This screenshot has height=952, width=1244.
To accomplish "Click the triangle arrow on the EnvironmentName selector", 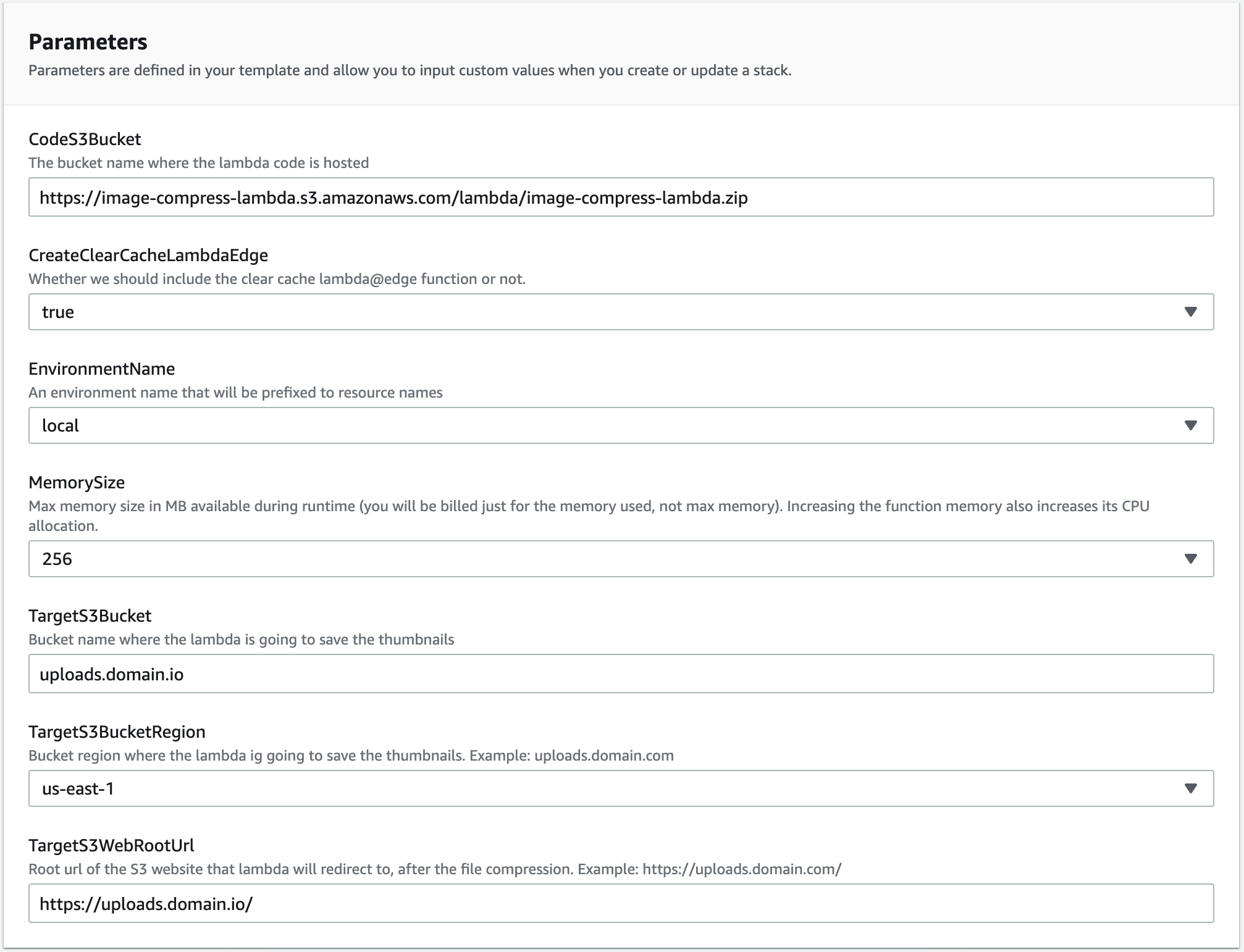I will pyautogui.click(x=1190, y=425).
